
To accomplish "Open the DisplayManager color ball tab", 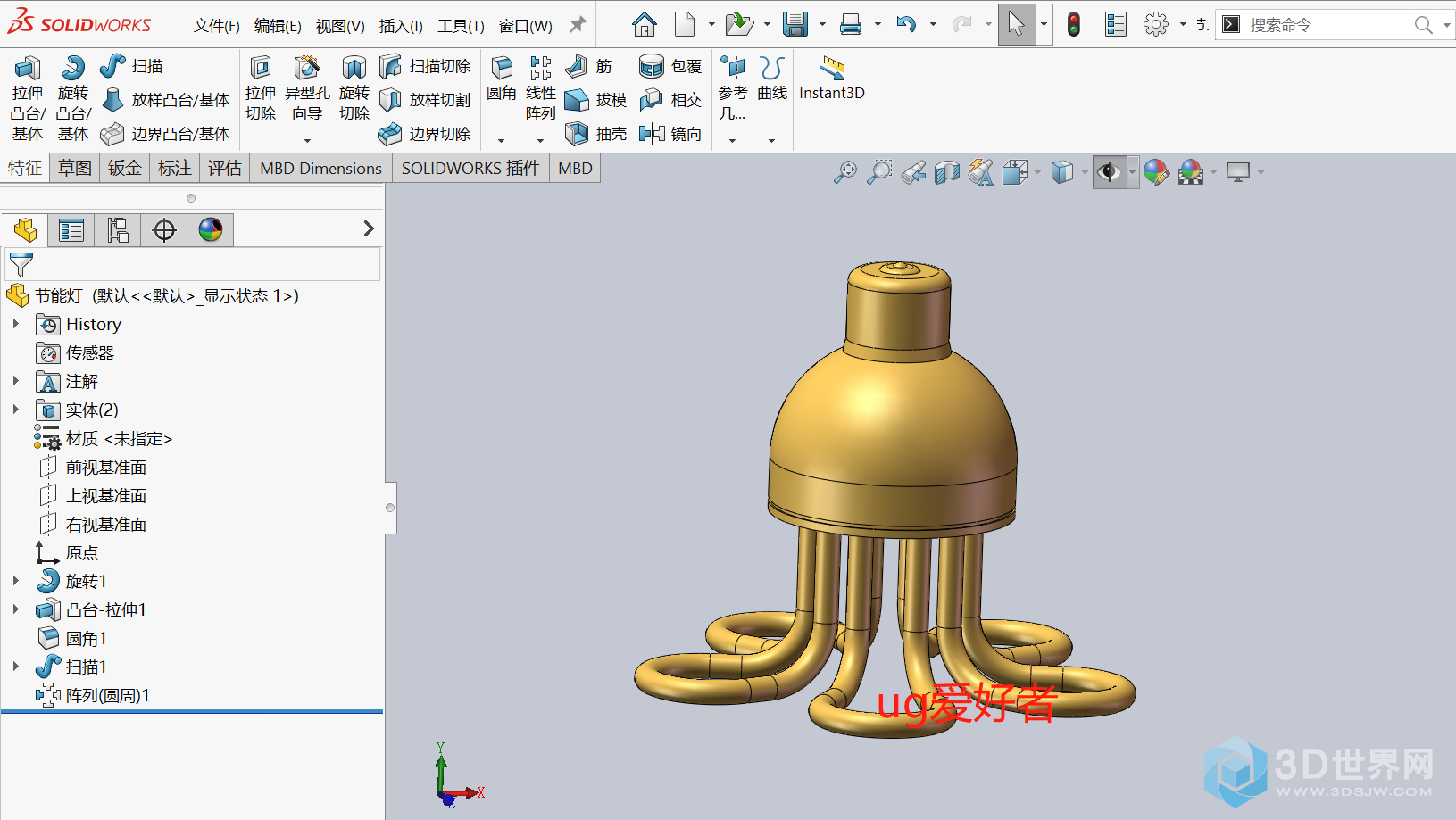I will click(211, 230).
